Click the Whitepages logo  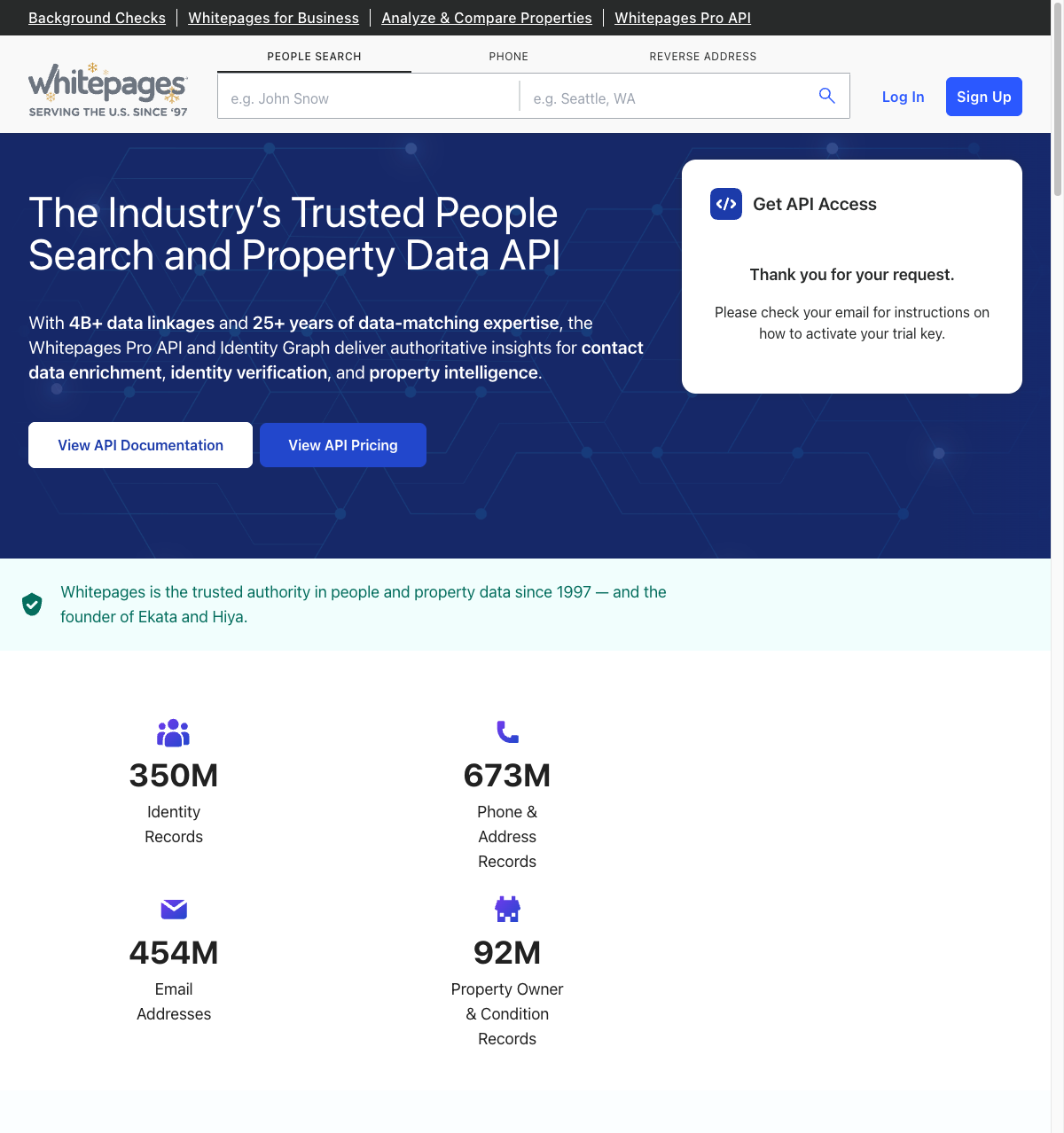(107, 90)
